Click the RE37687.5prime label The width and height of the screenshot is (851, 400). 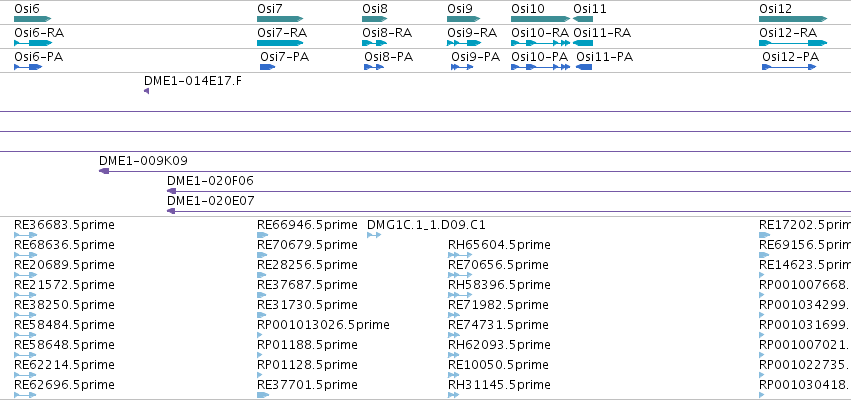308,285
